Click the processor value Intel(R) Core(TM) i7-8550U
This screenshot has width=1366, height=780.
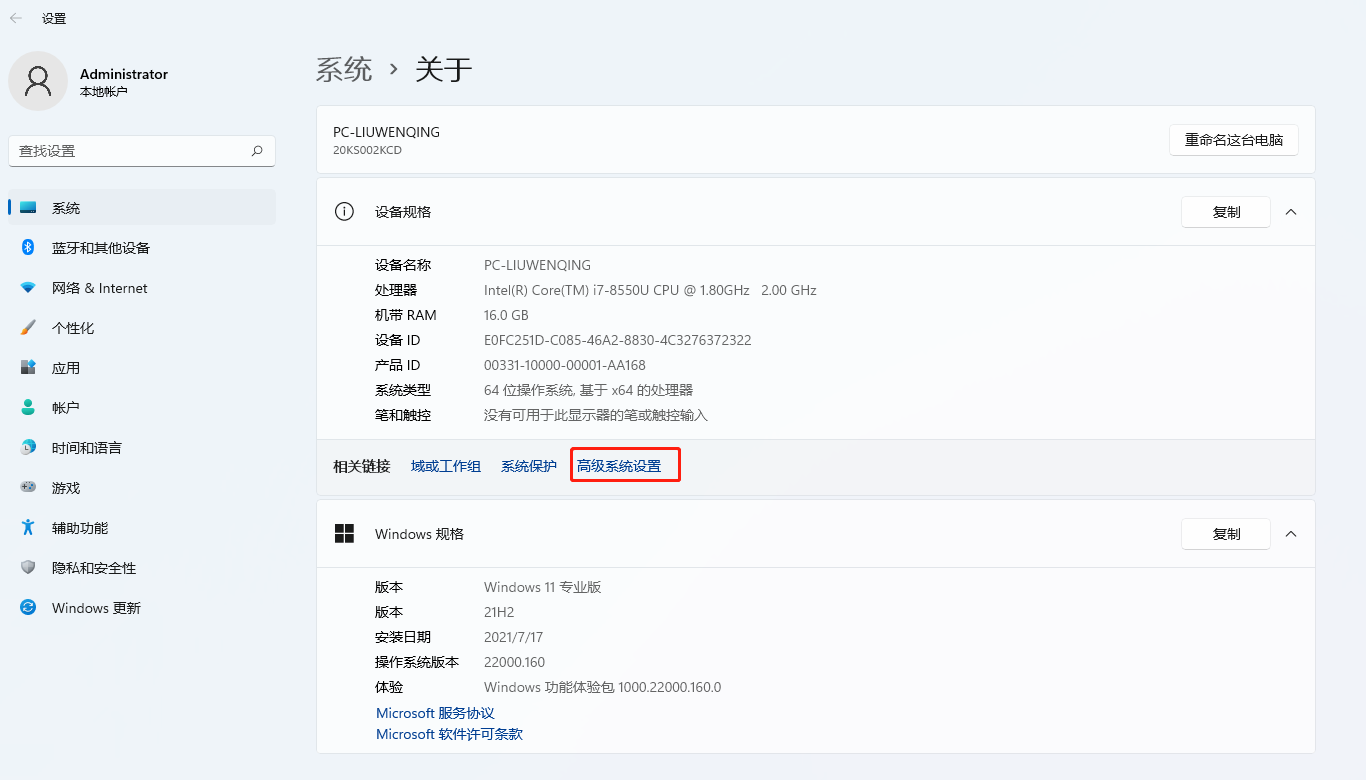point(650,290)
